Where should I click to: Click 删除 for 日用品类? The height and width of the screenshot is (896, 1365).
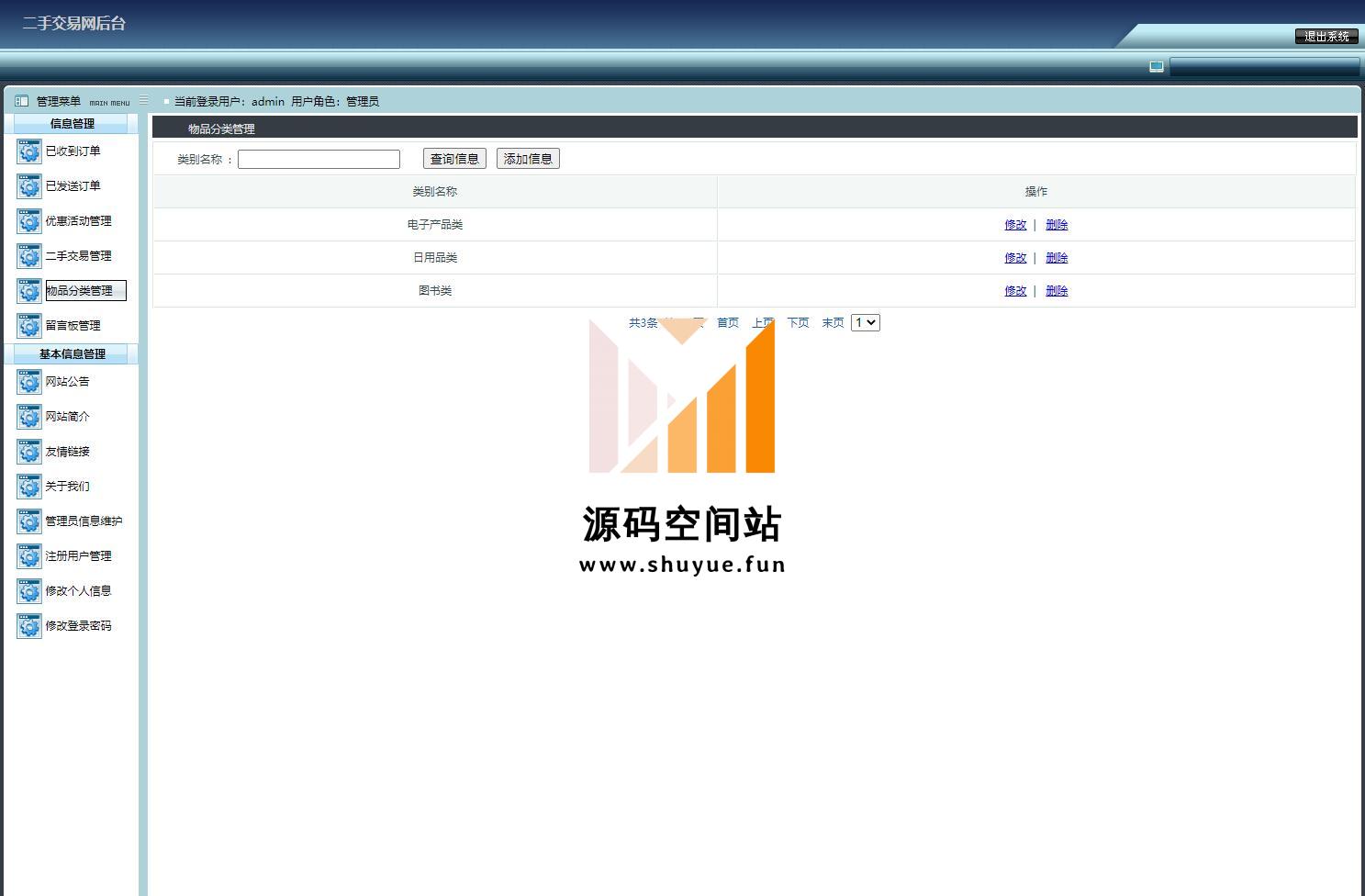(x=1057, y=257)
